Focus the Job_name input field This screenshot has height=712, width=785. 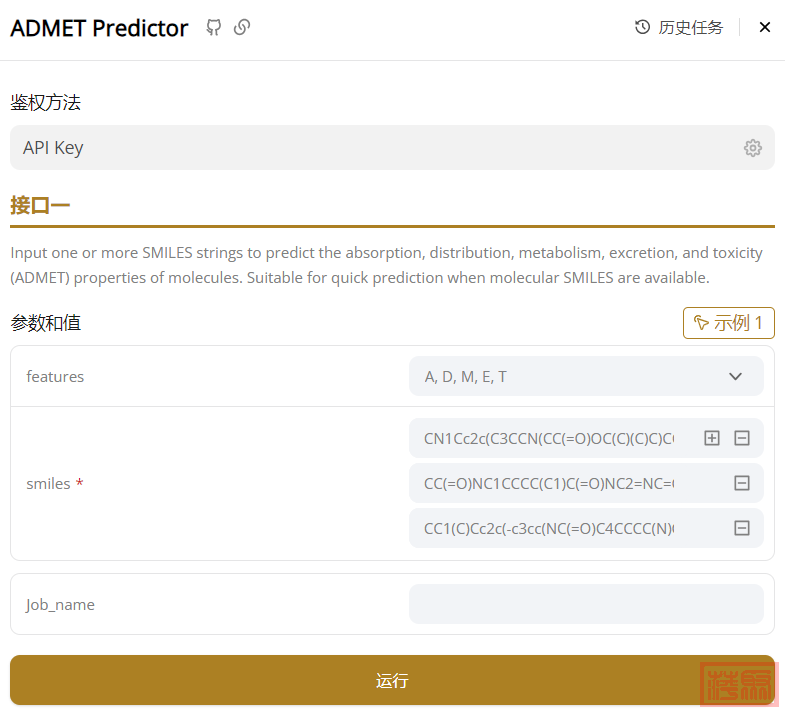tap(586, 604)
